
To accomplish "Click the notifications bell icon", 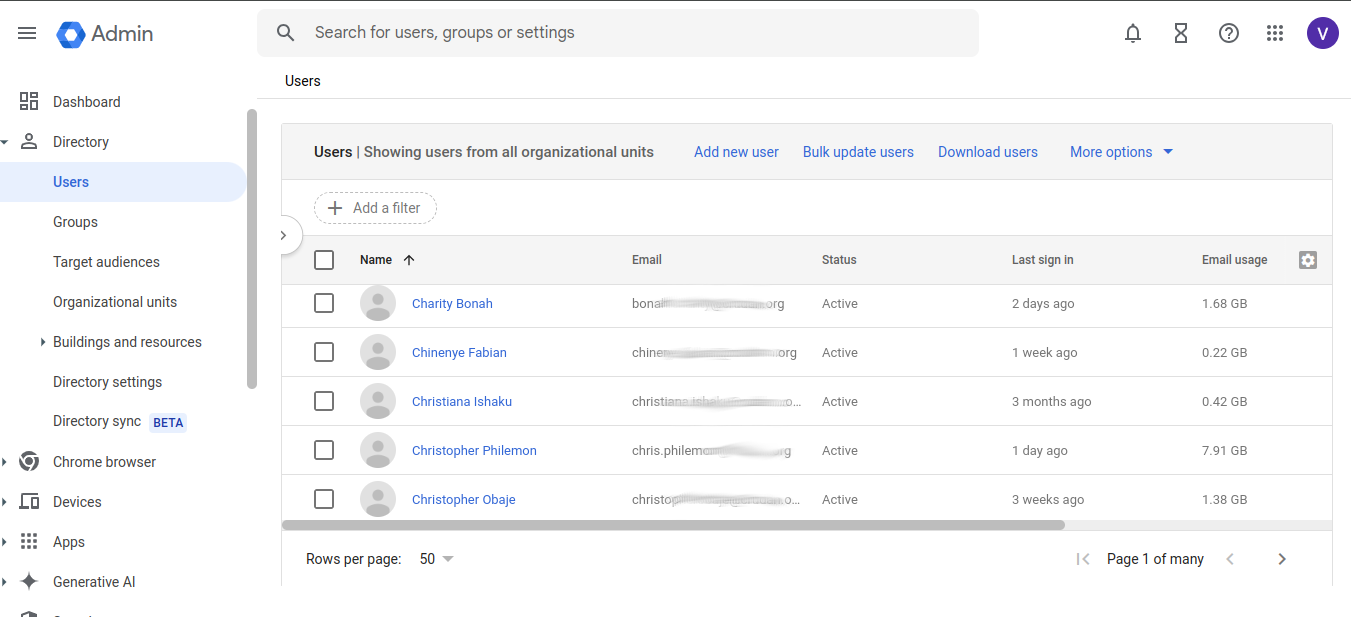I will (x=1133, y=33).
